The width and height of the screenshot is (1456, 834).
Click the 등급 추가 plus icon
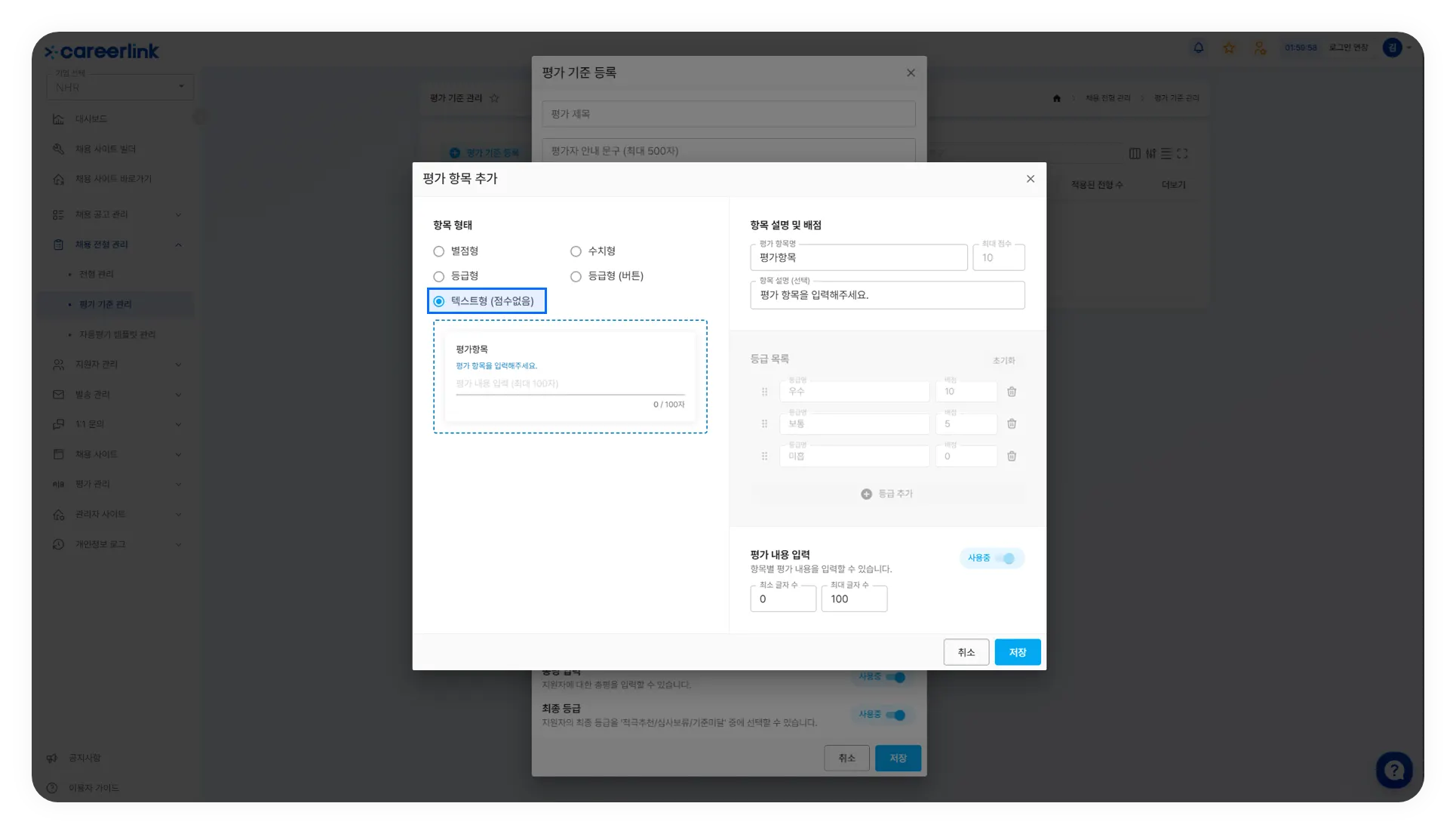pyautogui.click(x=866, y=494)
